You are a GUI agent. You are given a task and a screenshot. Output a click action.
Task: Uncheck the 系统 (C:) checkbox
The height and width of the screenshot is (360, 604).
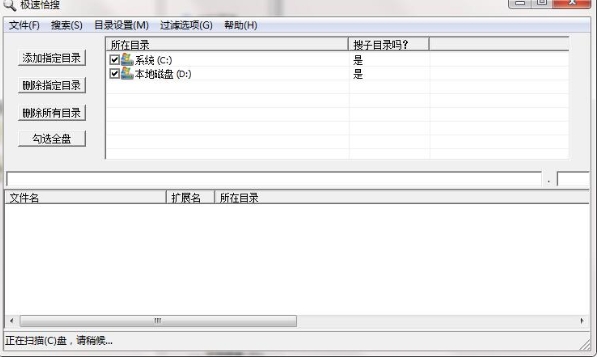114,60
